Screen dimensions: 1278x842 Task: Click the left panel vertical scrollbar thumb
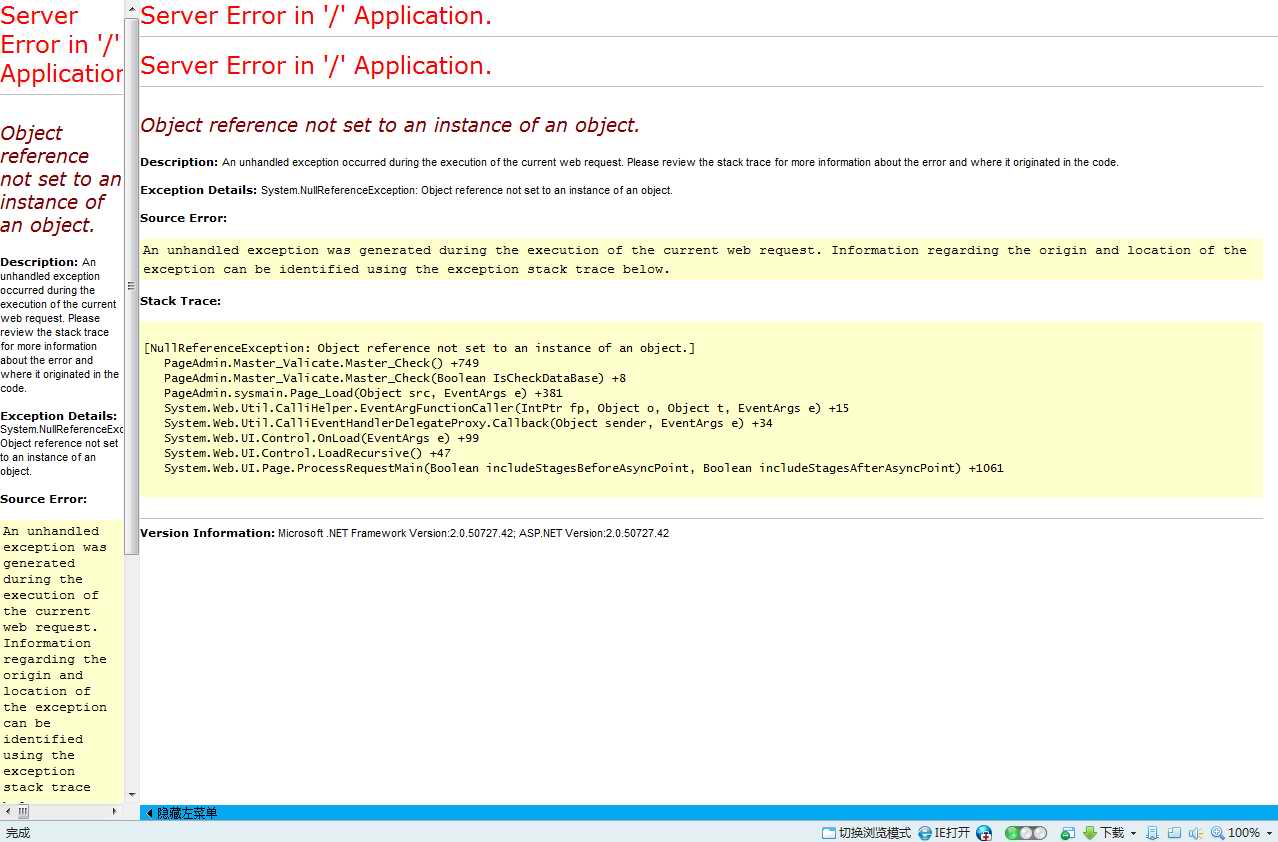[x=131, y=285]
